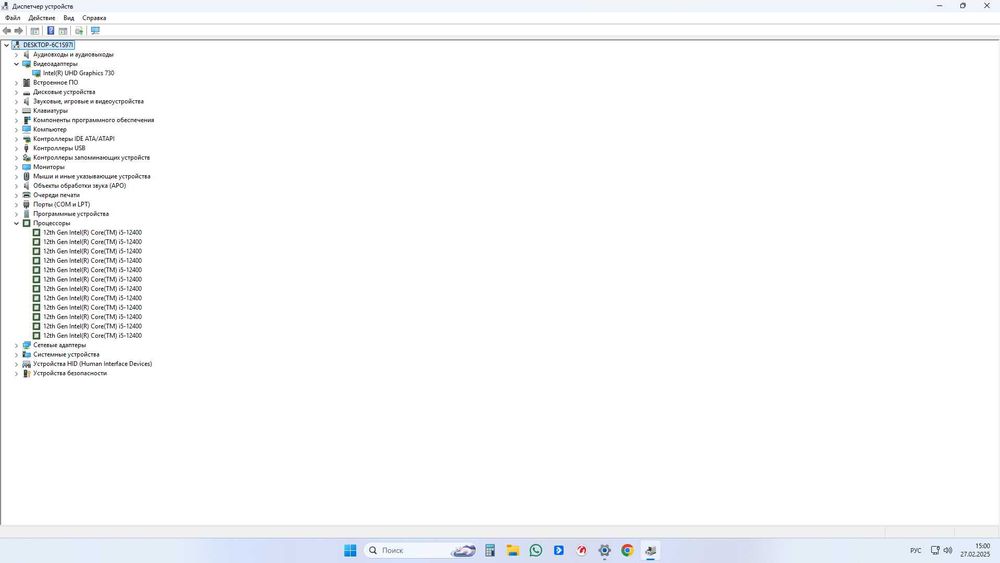Expand Программные устройства category
The height and width of the screenshot is (563, 1000).
(x=17, y=214)
